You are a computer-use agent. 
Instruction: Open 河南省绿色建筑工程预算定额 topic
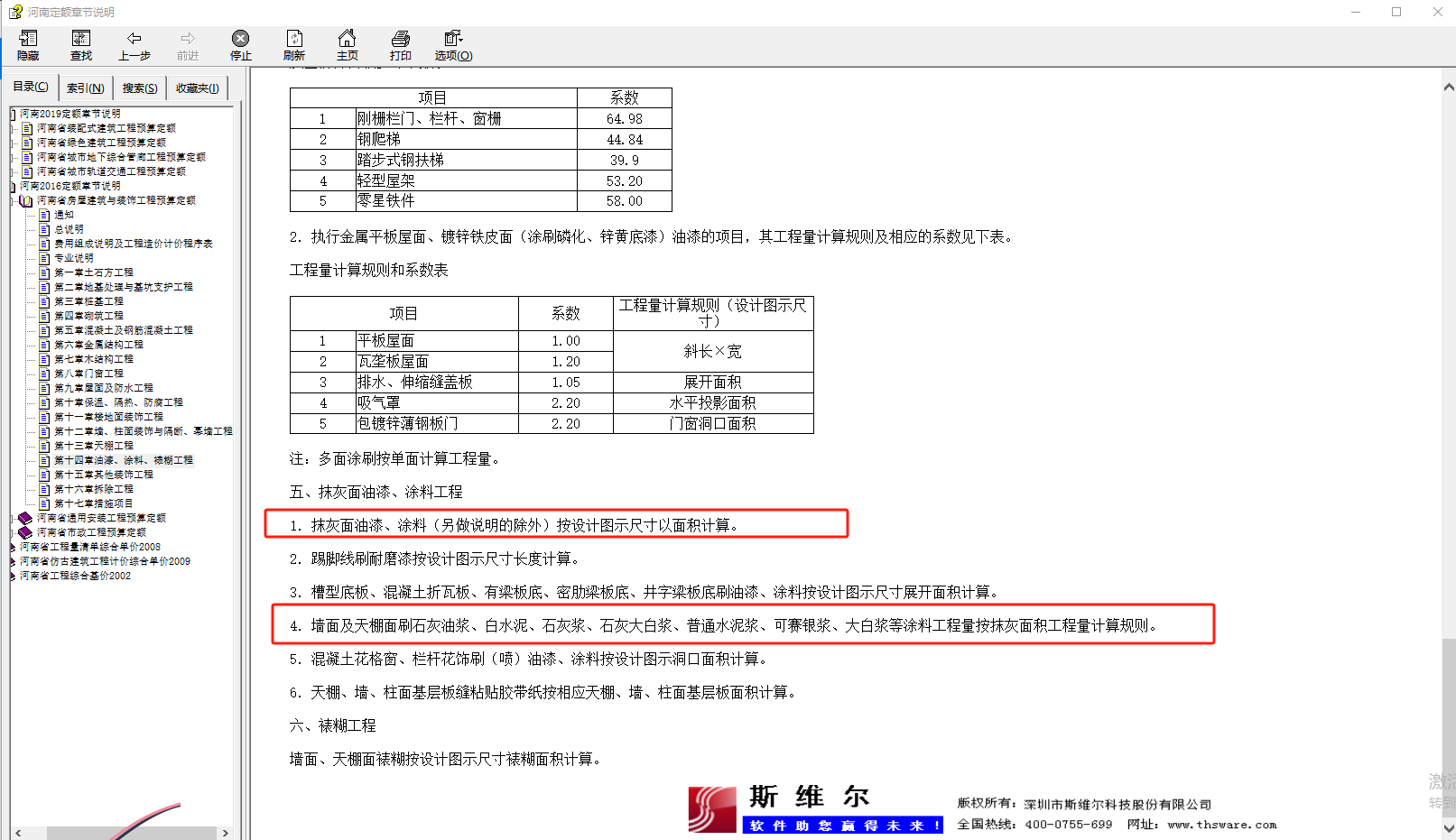coord(101,143)
